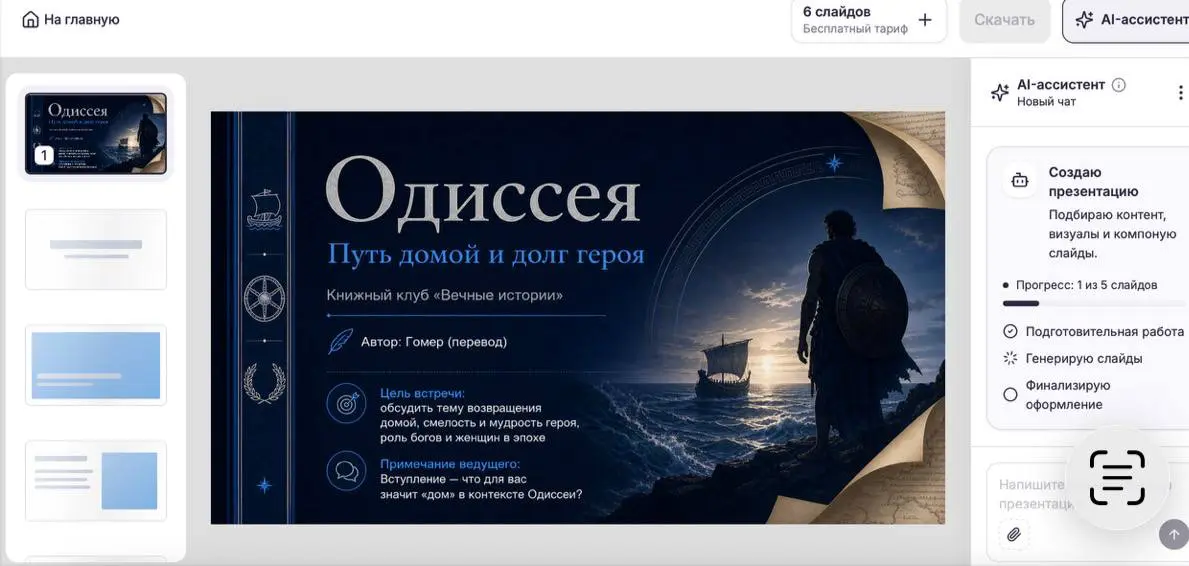Image resolution: width=1189 pixels, height=566 pixels.
Task: Click the text 'Книжный клуб «Вечные истории»'
Action: click(x=444, y=295)
